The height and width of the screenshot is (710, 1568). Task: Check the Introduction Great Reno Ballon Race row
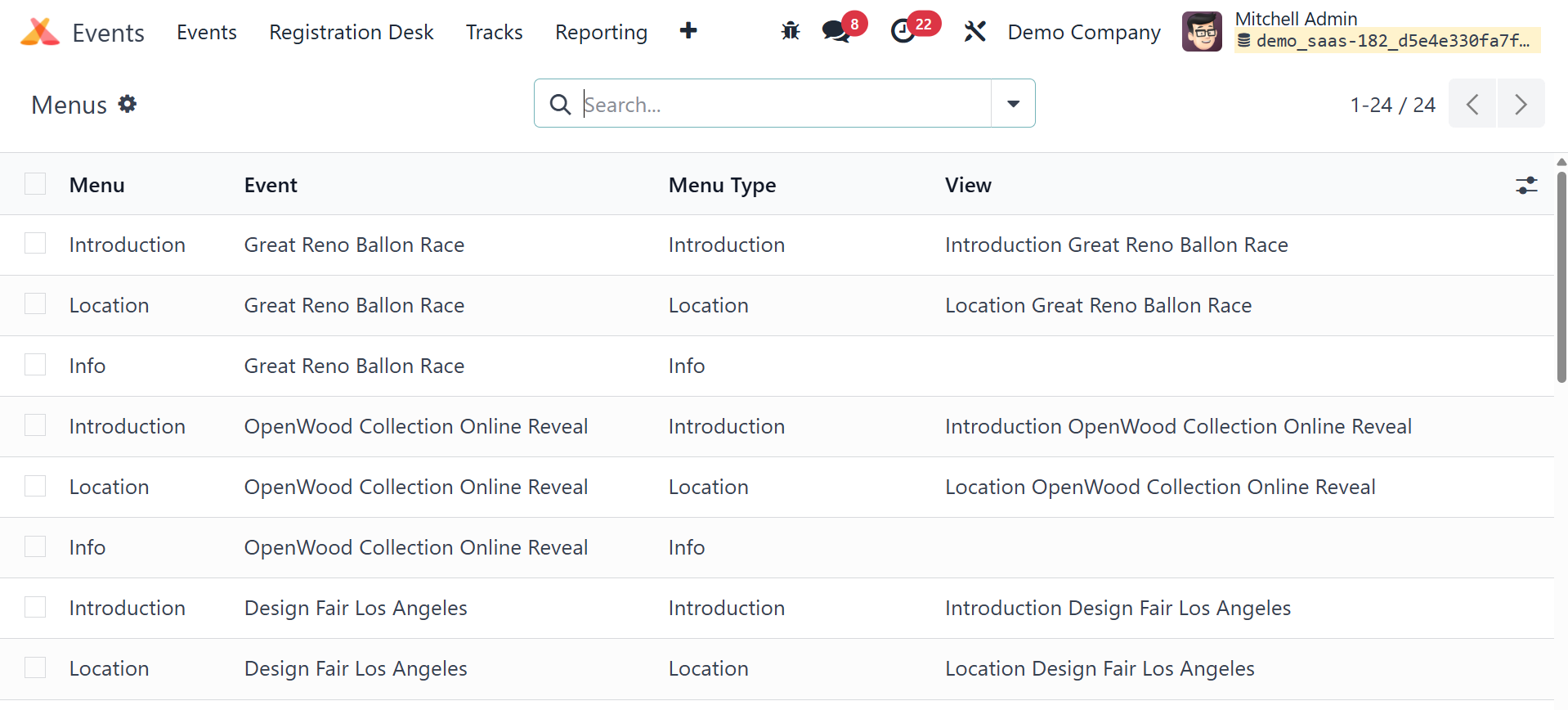coord(35,244)
